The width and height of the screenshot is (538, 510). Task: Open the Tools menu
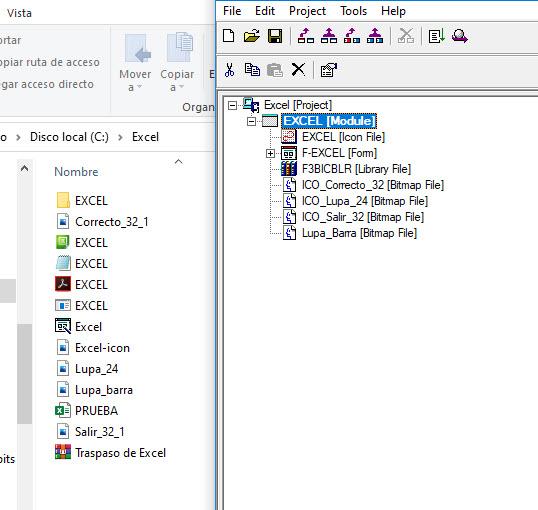[353, 11]
